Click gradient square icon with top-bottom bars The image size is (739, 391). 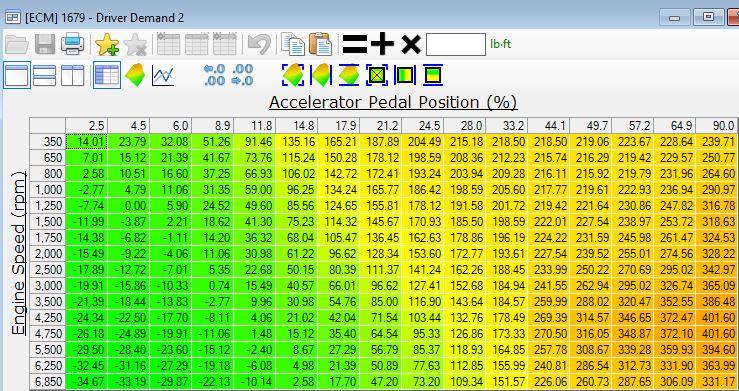[433, 75]
